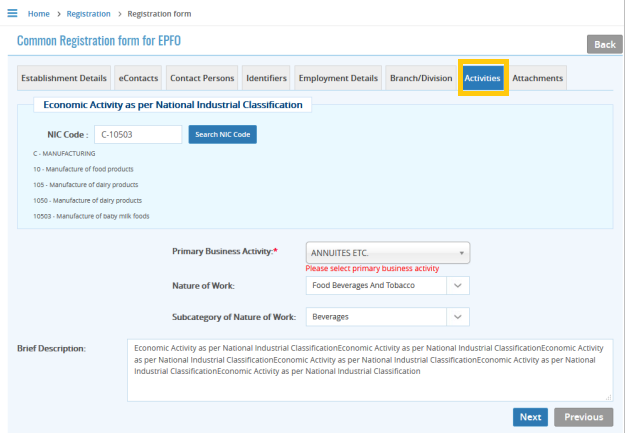Click the Previous button
The image size is (626, 433).
583,417
